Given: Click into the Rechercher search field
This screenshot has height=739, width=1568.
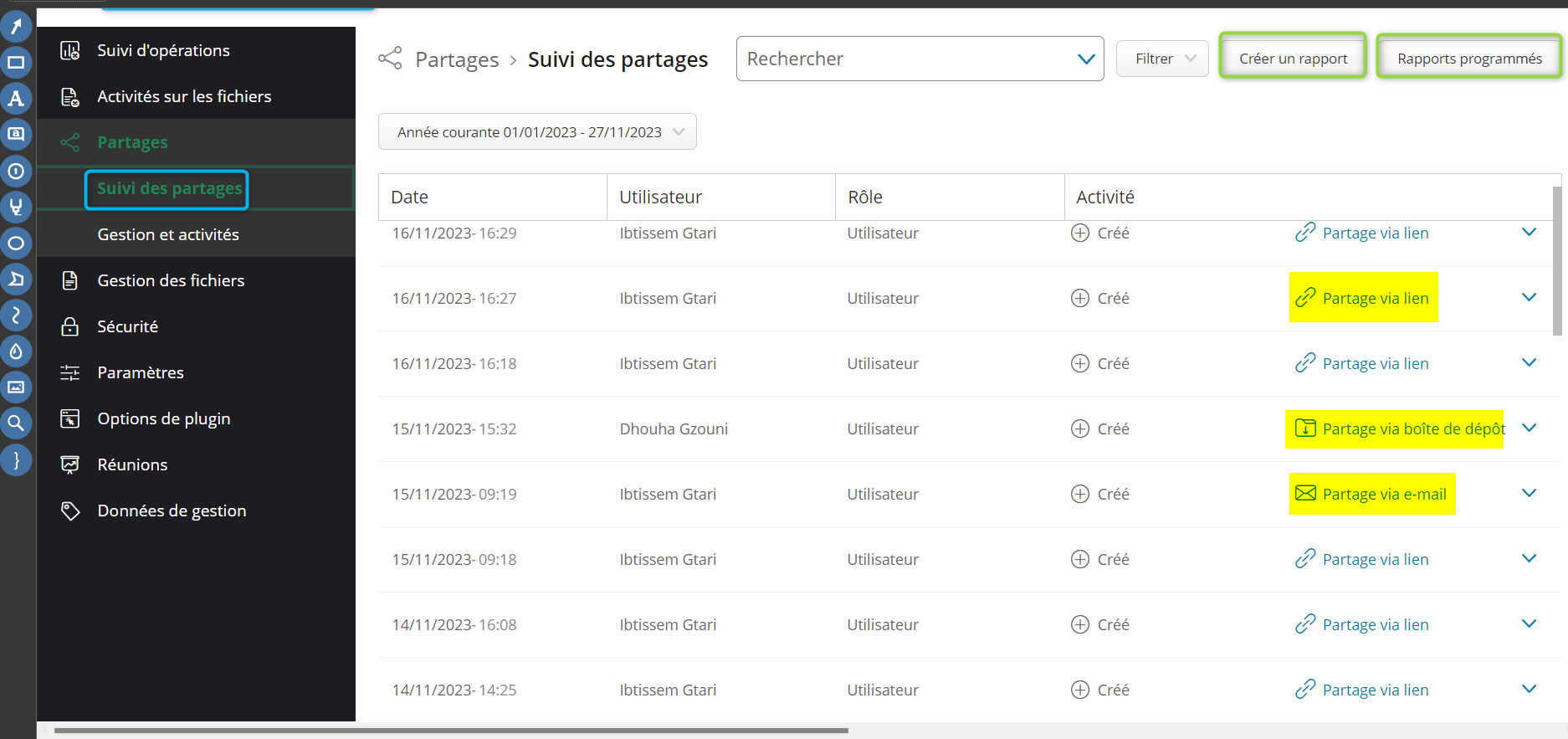Looking at the screenshot, I should [904, 59].
